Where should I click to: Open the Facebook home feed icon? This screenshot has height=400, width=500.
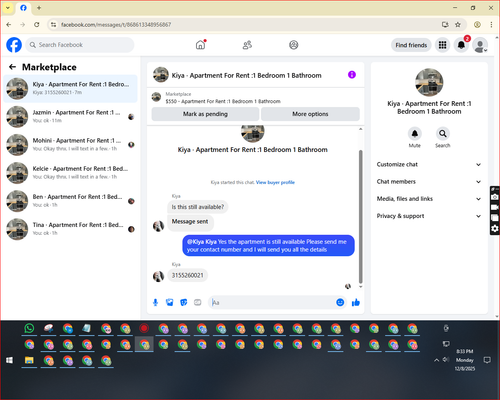[200, 45]
